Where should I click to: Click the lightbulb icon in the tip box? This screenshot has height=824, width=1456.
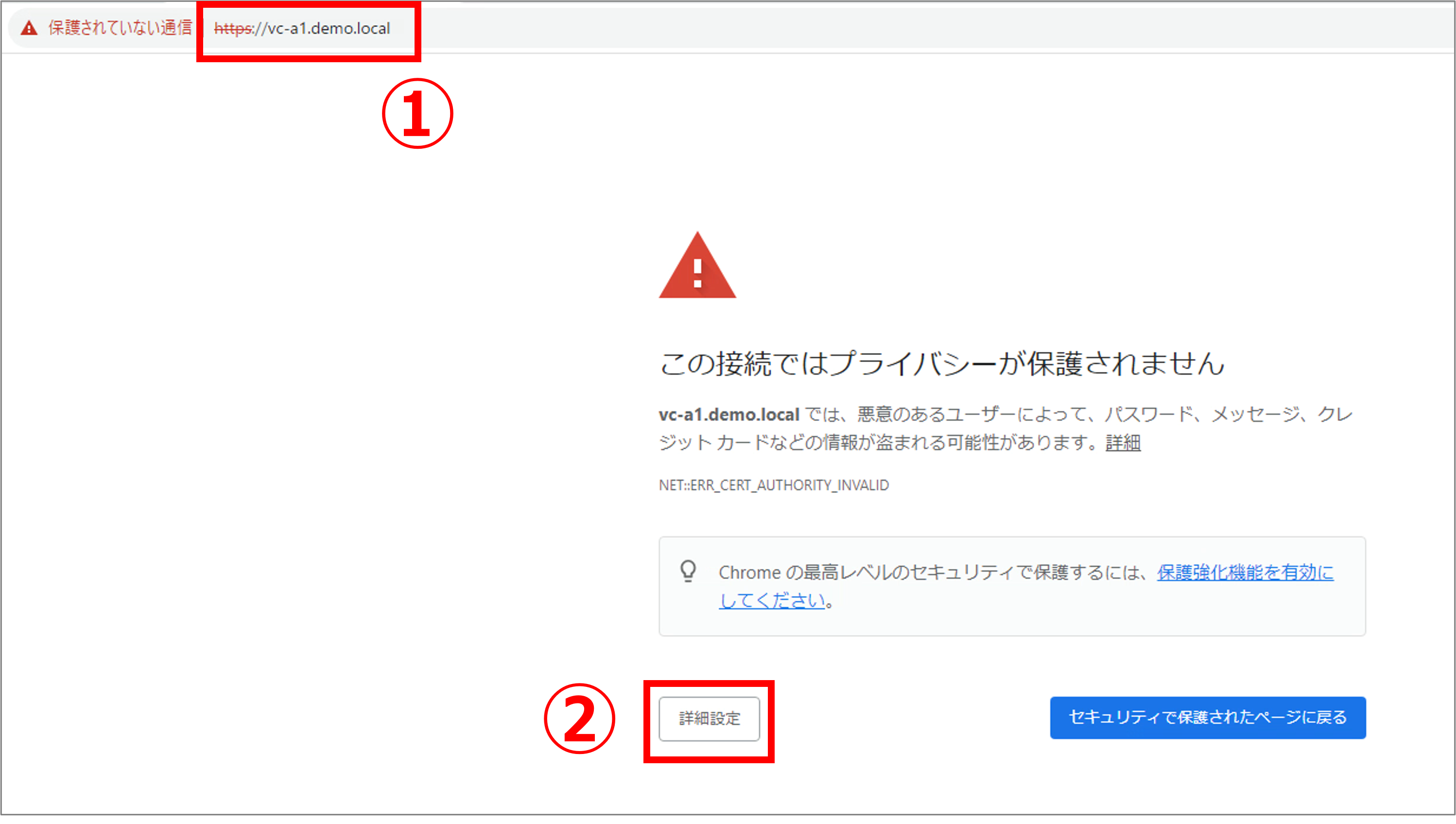click(688, 571)
